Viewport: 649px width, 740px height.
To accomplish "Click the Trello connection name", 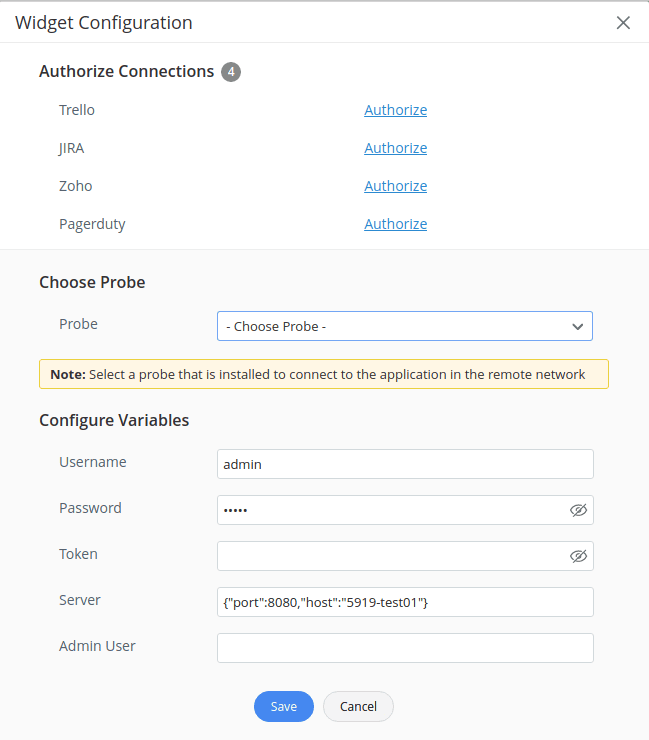I will 77,110.
